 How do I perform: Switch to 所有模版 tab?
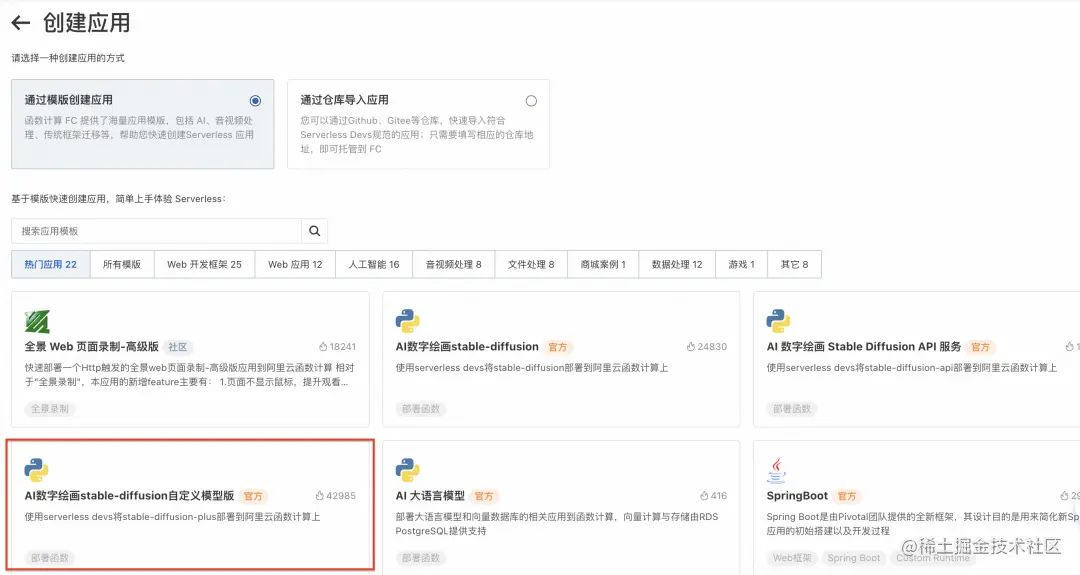click(x=122, y=264)
